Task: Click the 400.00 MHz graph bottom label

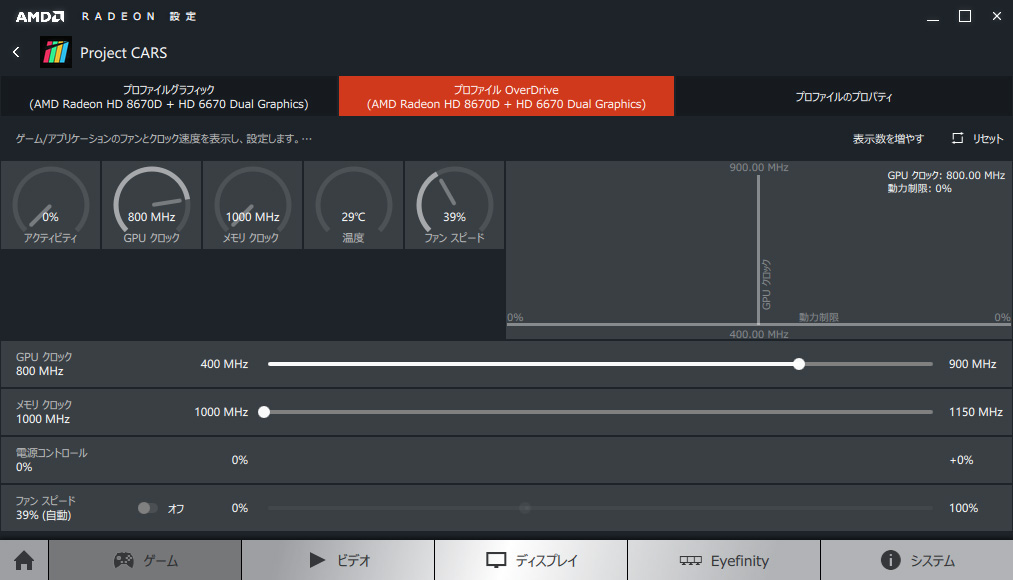Action: point(759,334)
